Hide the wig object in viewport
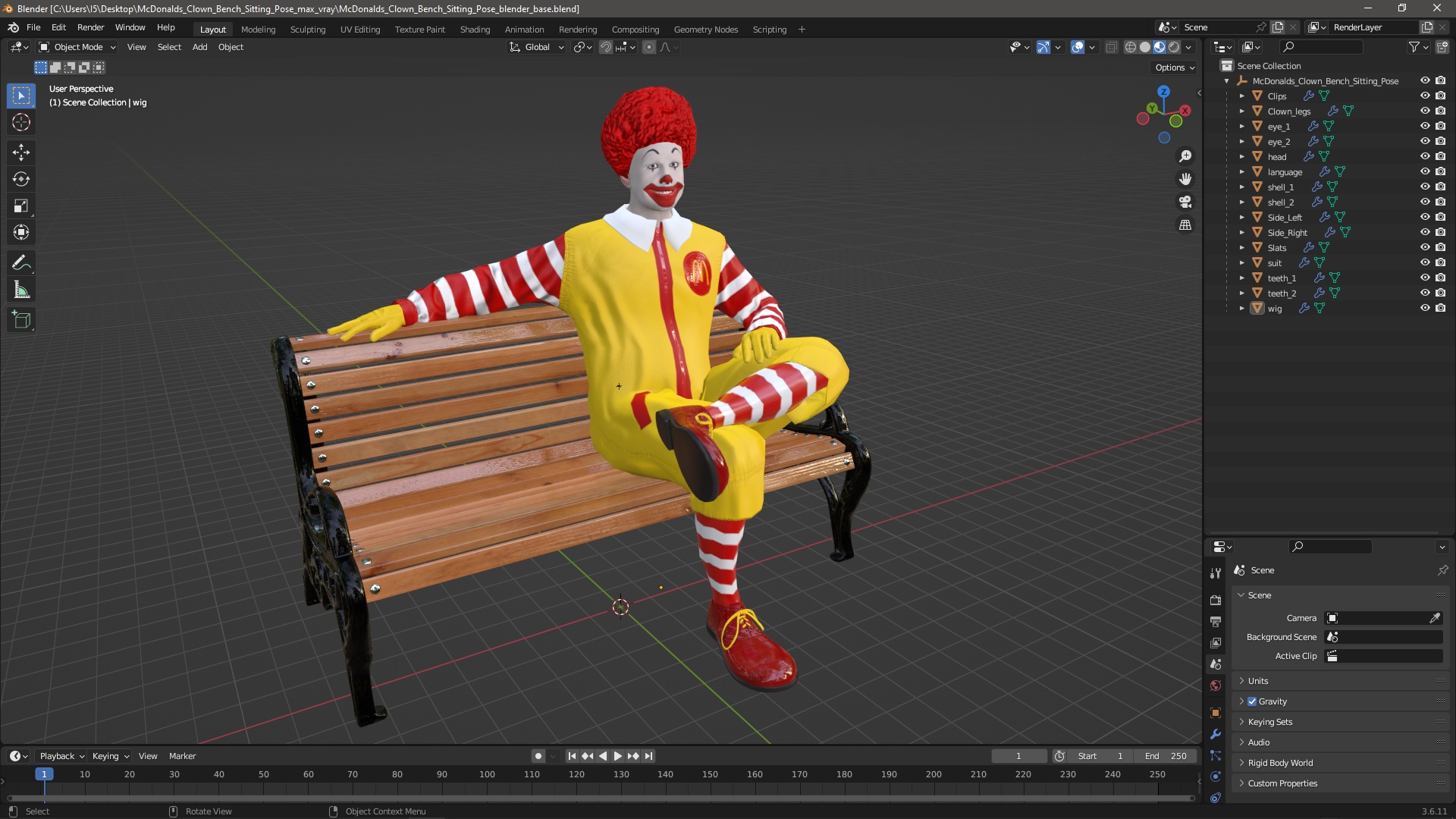The image size is (1456, 819). pyautogui.click(x=1425, y=308)
